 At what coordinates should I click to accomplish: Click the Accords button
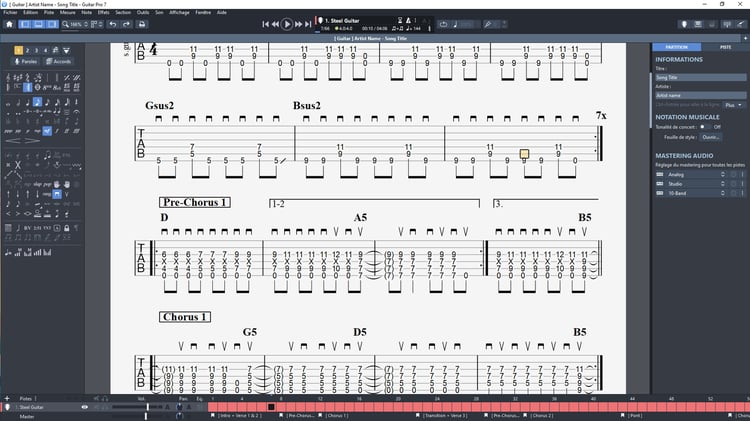58,61
